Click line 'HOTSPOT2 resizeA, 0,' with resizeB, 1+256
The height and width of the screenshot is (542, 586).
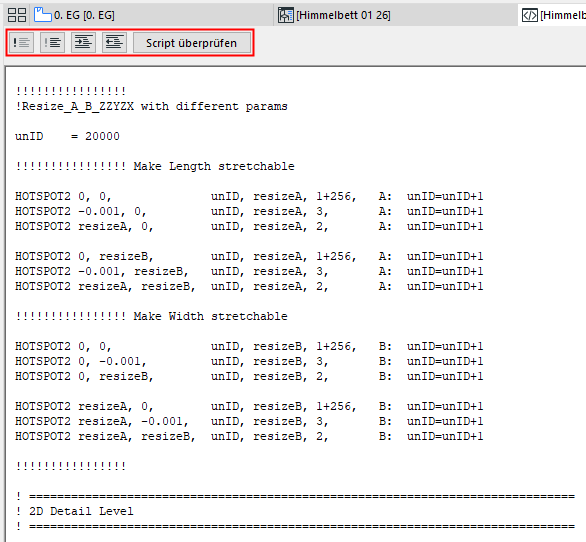pyautogui.click(x=249, y=406)
